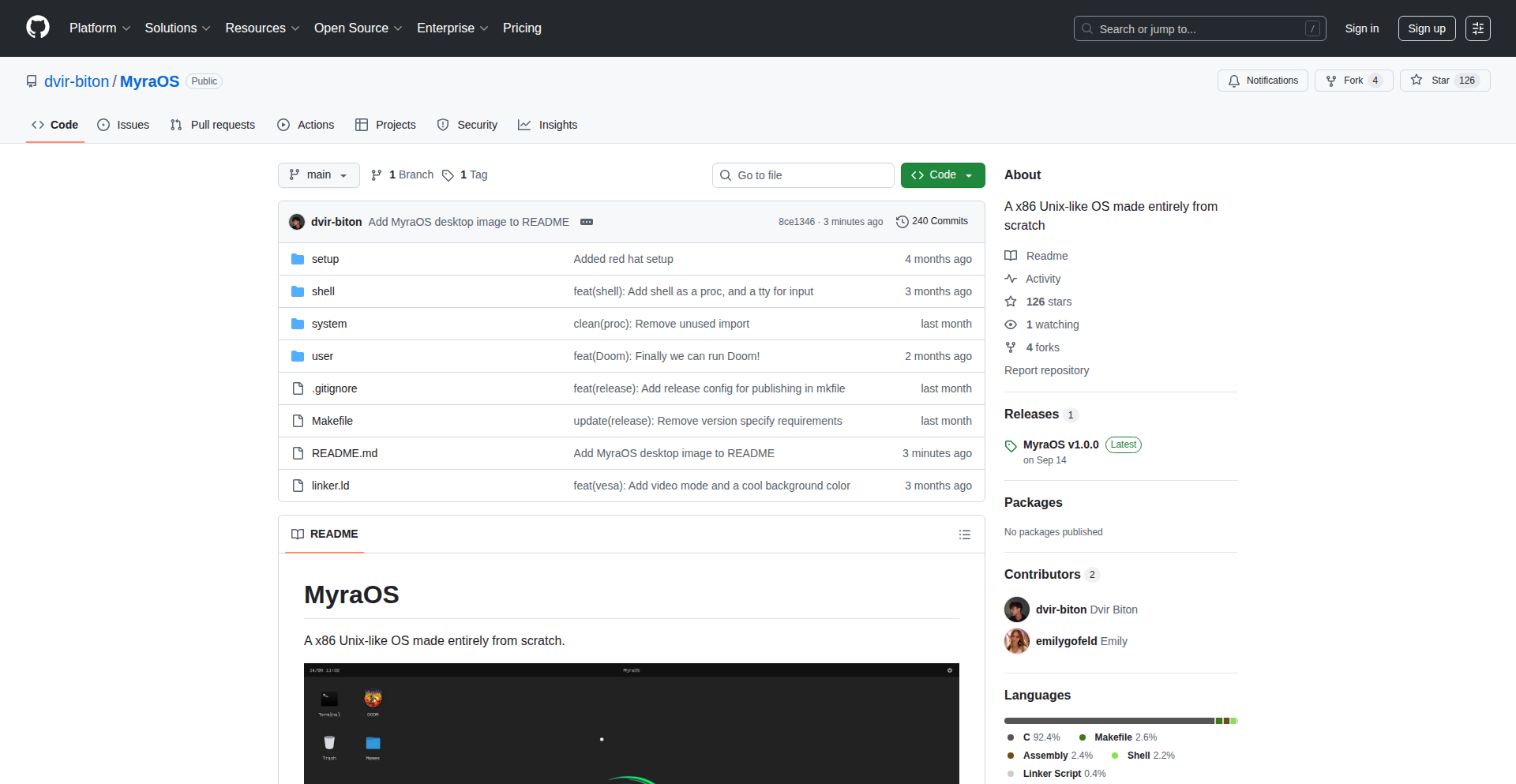Click the MyraOS v1.0.0 tag icon
Viewport: 1516px width, 784px height.
pyautogui.click(x=1011, y=445)
